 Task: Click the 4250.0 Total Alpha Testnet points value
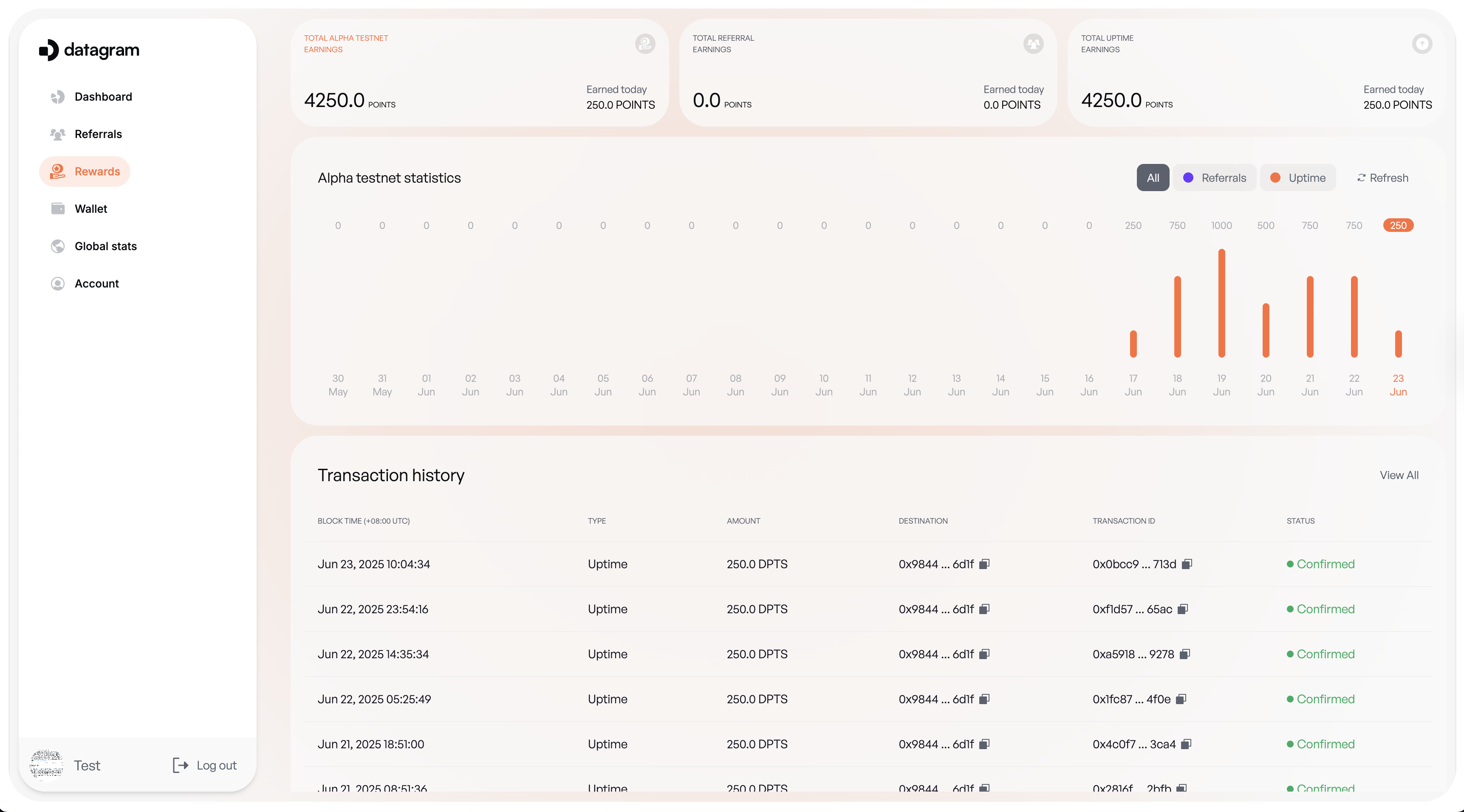(x=334, y=100)
